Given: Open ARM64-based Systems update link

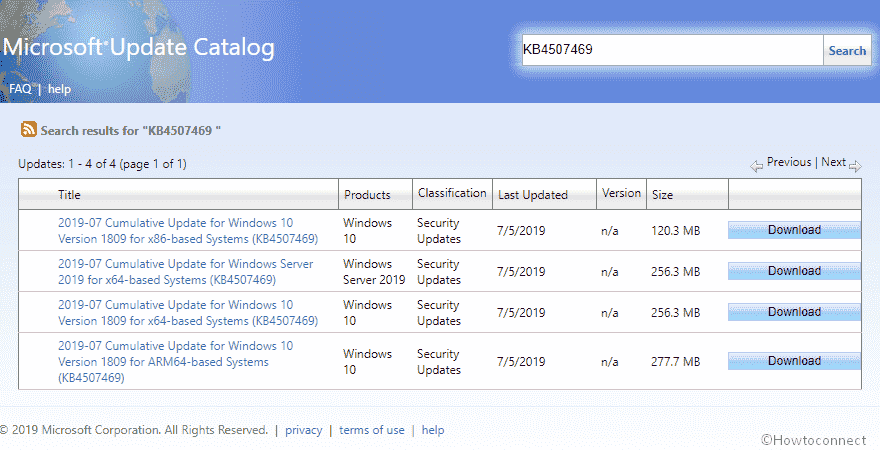Looking at the screenshot, I should tap(175, 361).
